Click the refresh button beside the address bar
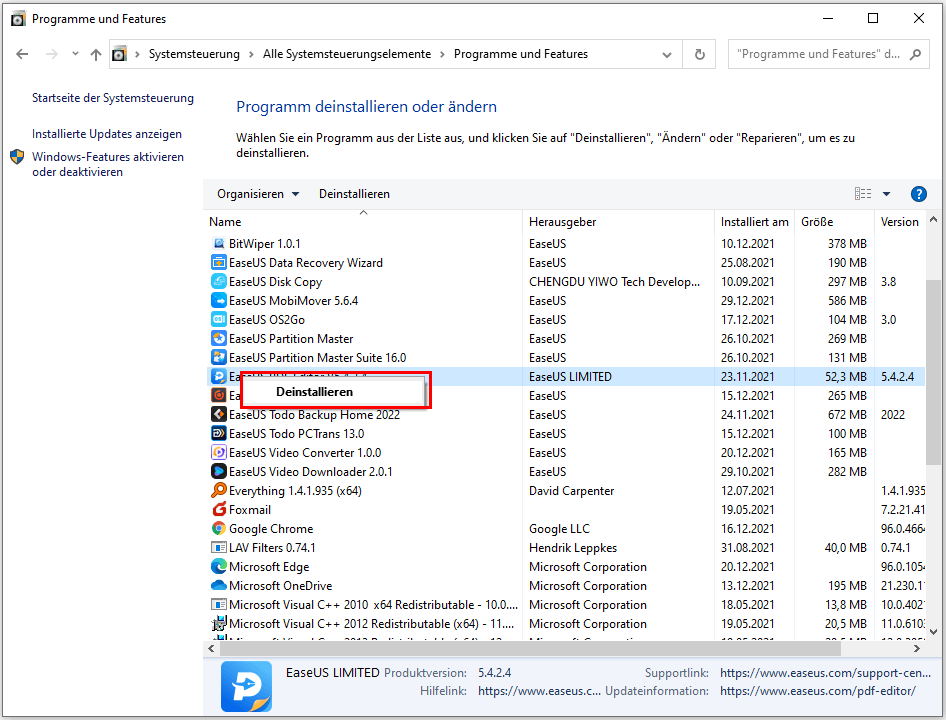Image resolution: width=946 pixels, height=720 pixels. (700, 55)
